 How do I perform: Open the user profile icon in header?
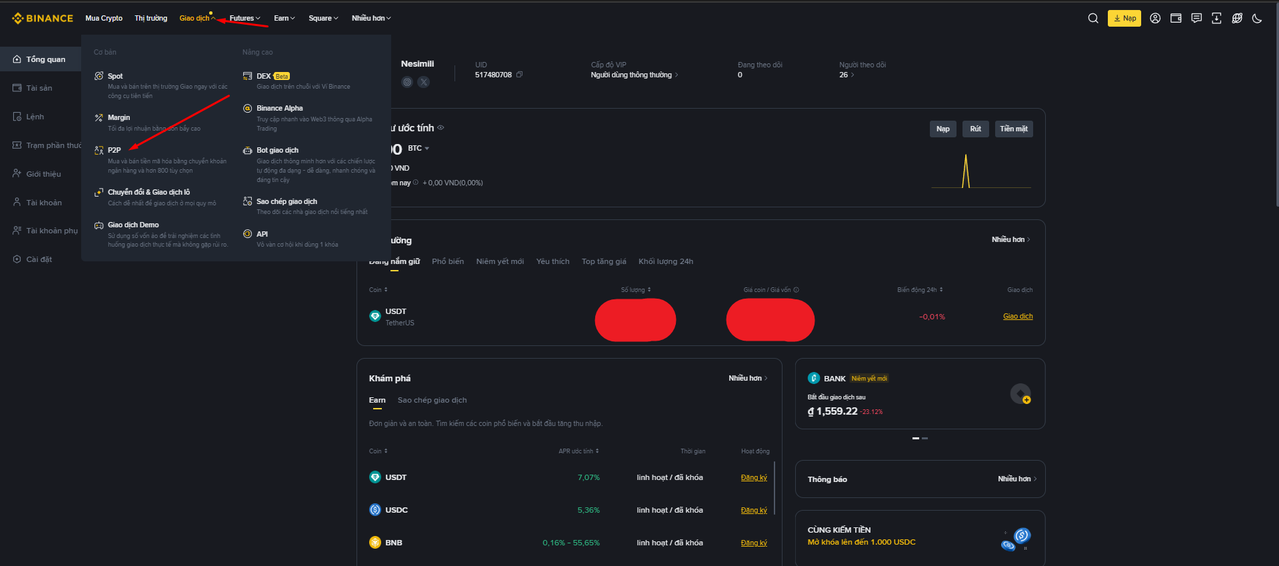pyautogui.click(x=1155, y=18)
